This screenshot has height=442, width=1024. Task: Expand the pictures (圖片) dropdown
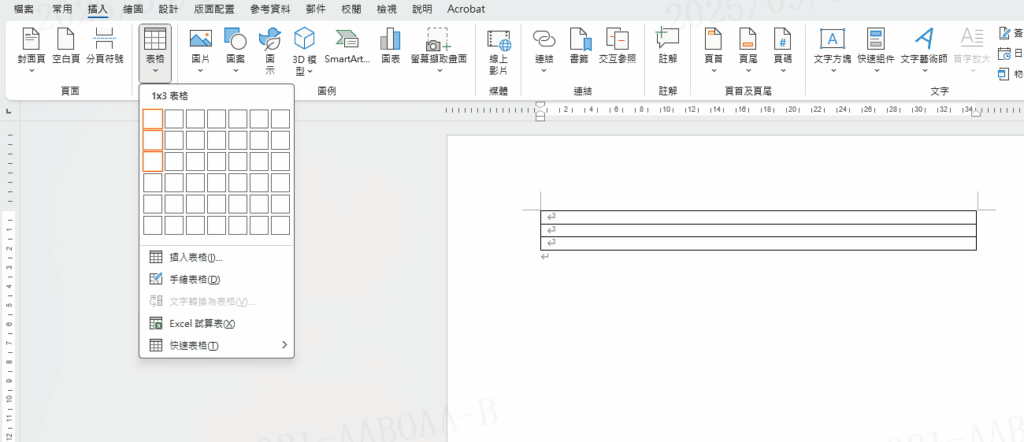point(200,48)
